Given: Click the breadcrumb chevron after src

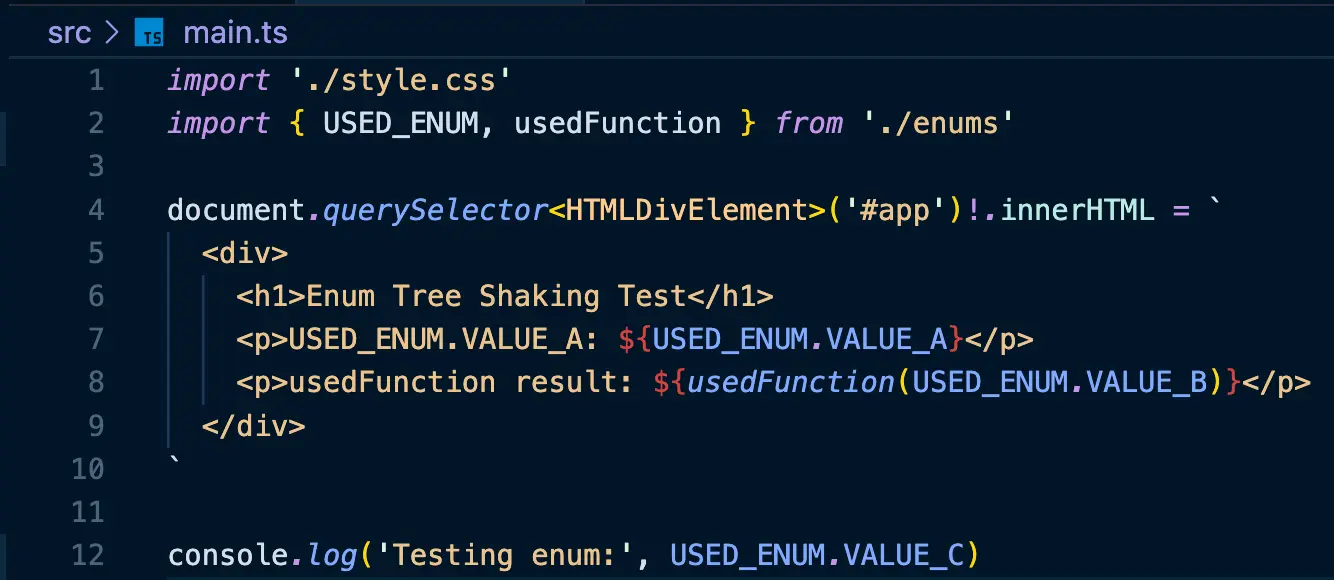Looking at the screenshot, I should pos(112,34).
